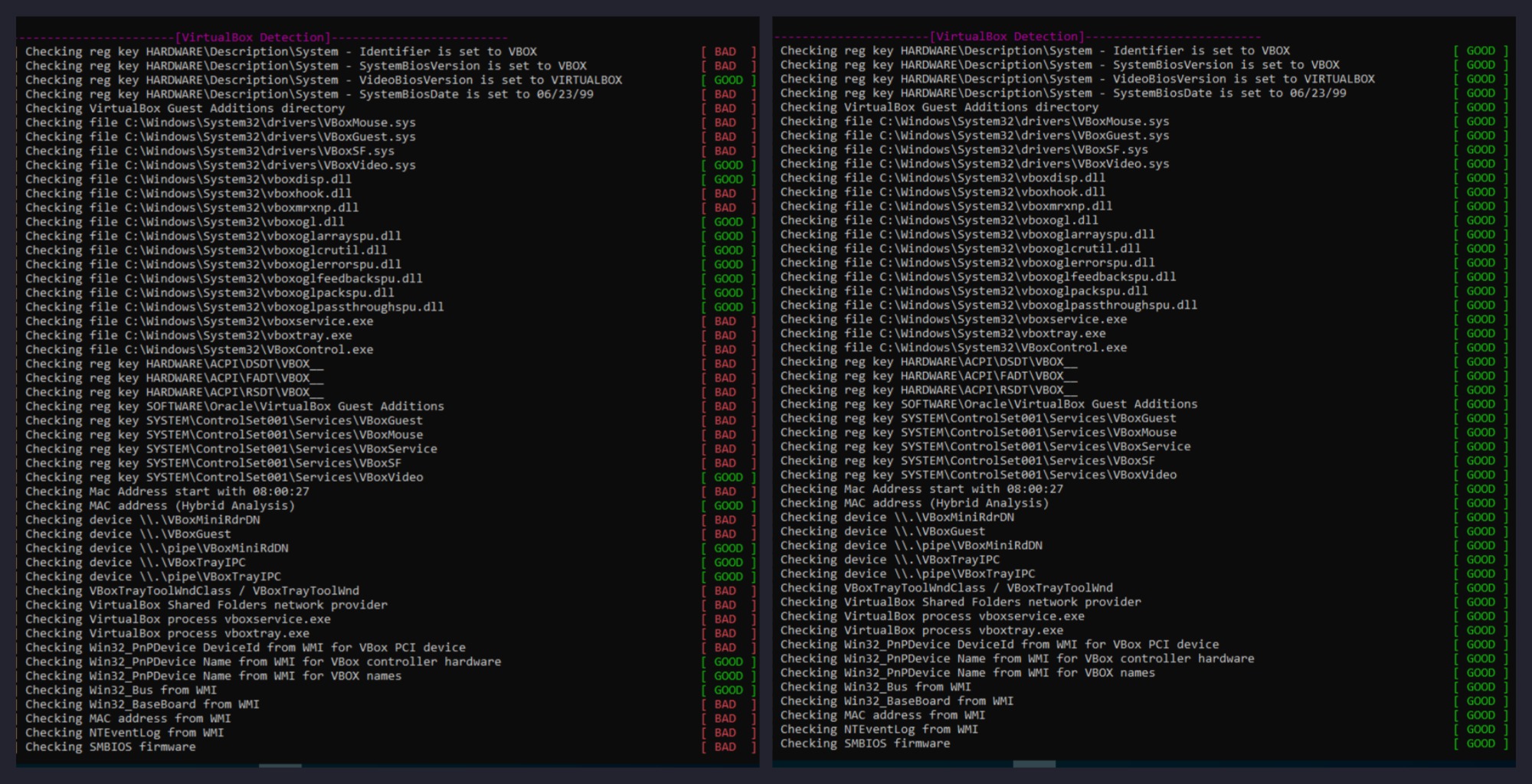Click right pane 'Name from WMI for VBOX names' line

click(968, 672)
